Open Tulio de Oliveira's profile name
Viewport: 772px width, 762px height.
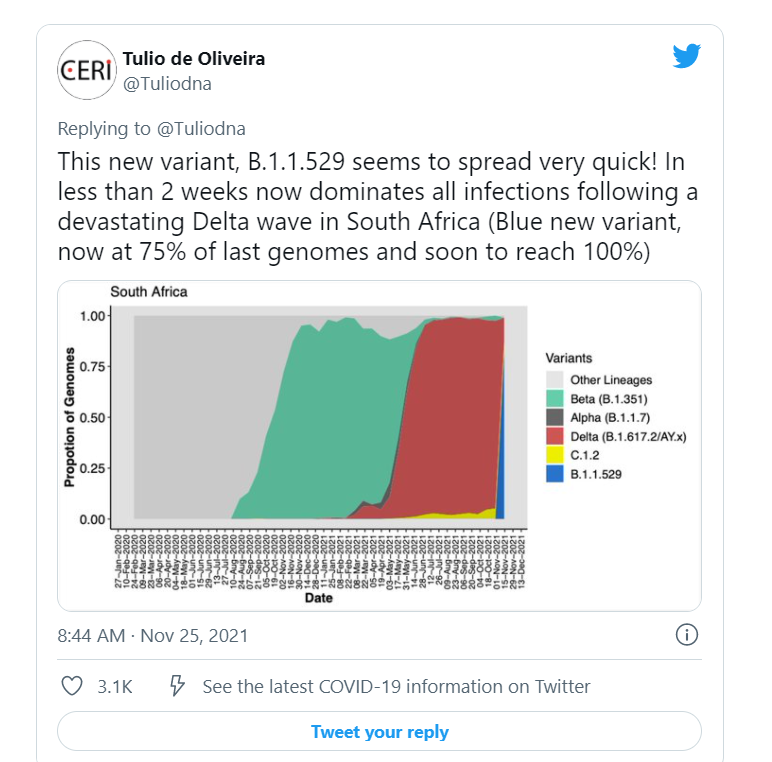193,59
